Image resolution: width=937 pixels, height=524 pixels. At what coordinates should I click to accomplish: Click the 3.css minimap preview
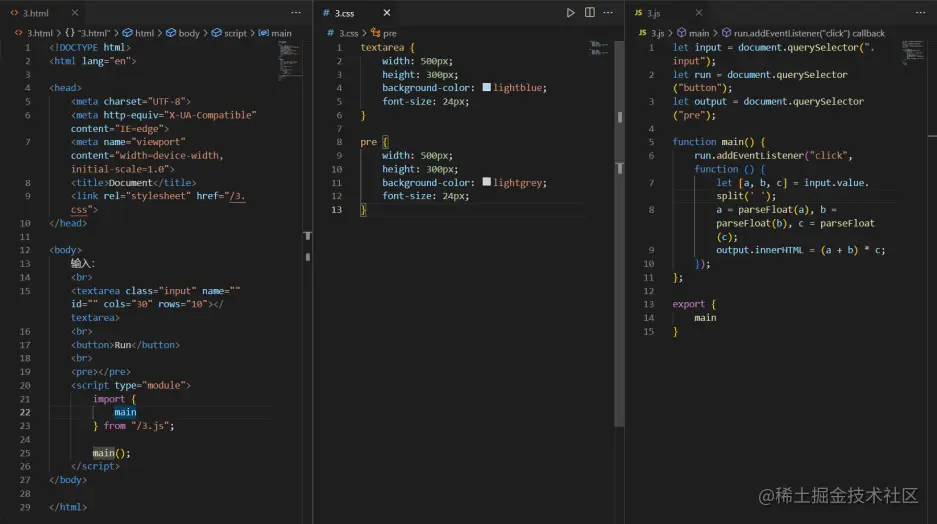click(x=599, y=48)
